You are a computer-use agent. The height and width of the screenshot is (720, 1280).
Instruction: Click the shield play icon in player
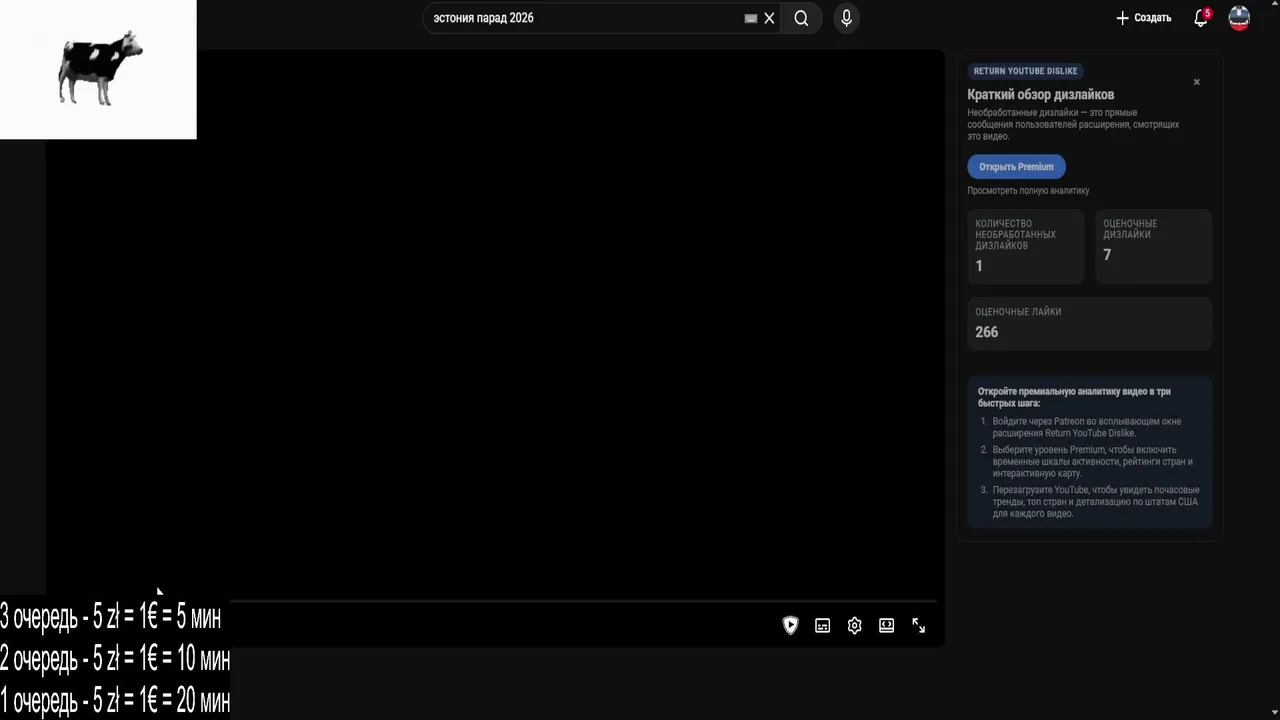(x=790, y=625)
